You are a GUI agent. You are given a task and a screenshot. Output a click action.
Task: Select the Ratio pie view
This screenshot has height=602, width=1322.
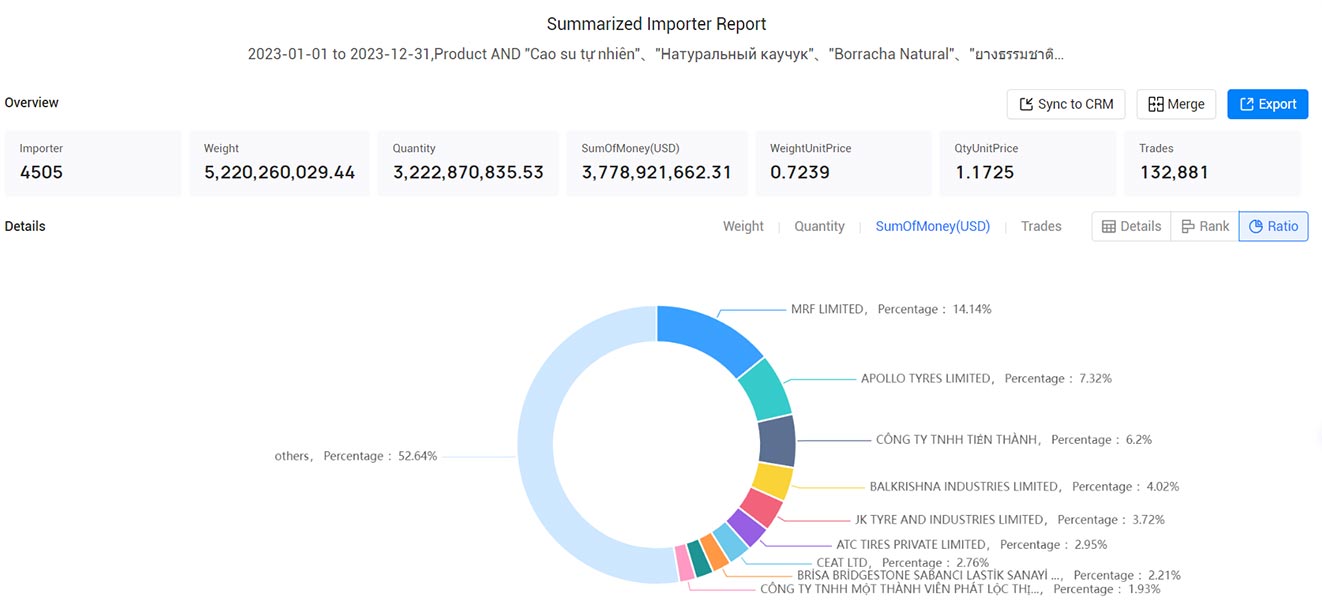(1273, 226)
